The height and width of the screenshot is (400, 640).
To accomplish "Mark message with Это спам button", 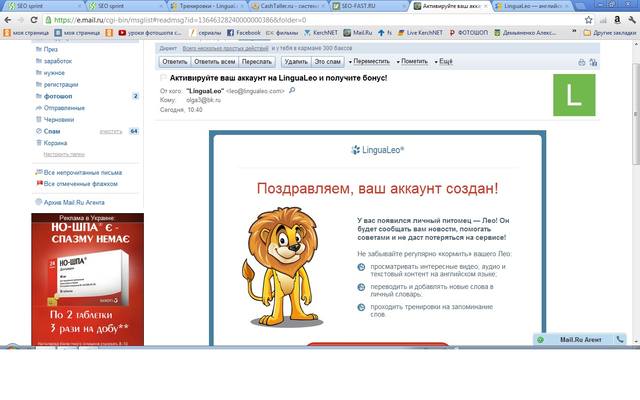I will (x=327, y=62).
